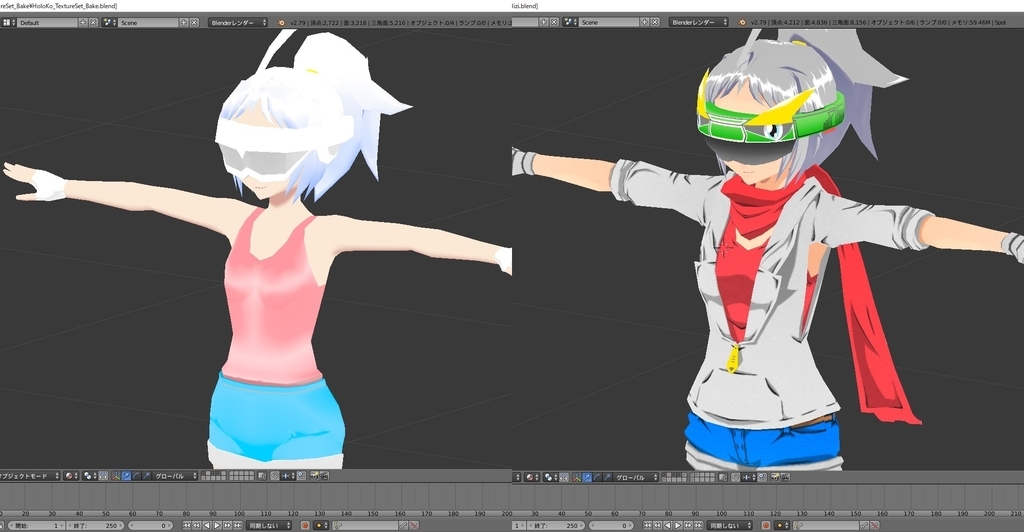
Task: Enable rotate manipulator in left viewport
Action: coord(136,476)
